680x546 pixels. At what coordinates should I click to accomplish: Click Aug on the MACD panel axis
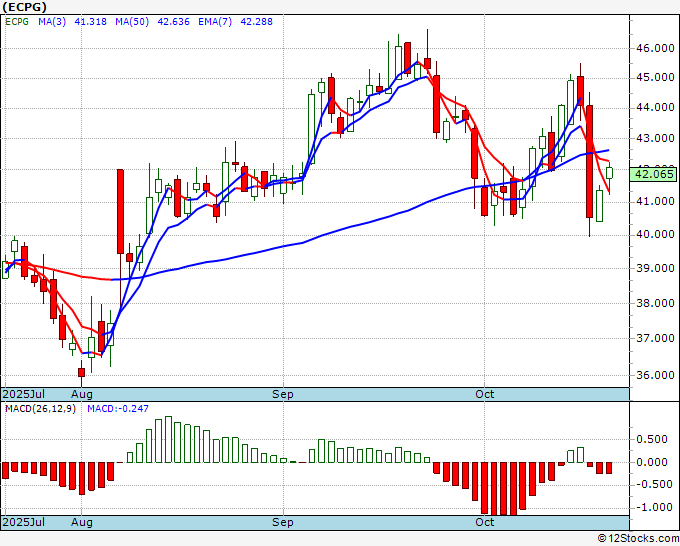[82, 522]
